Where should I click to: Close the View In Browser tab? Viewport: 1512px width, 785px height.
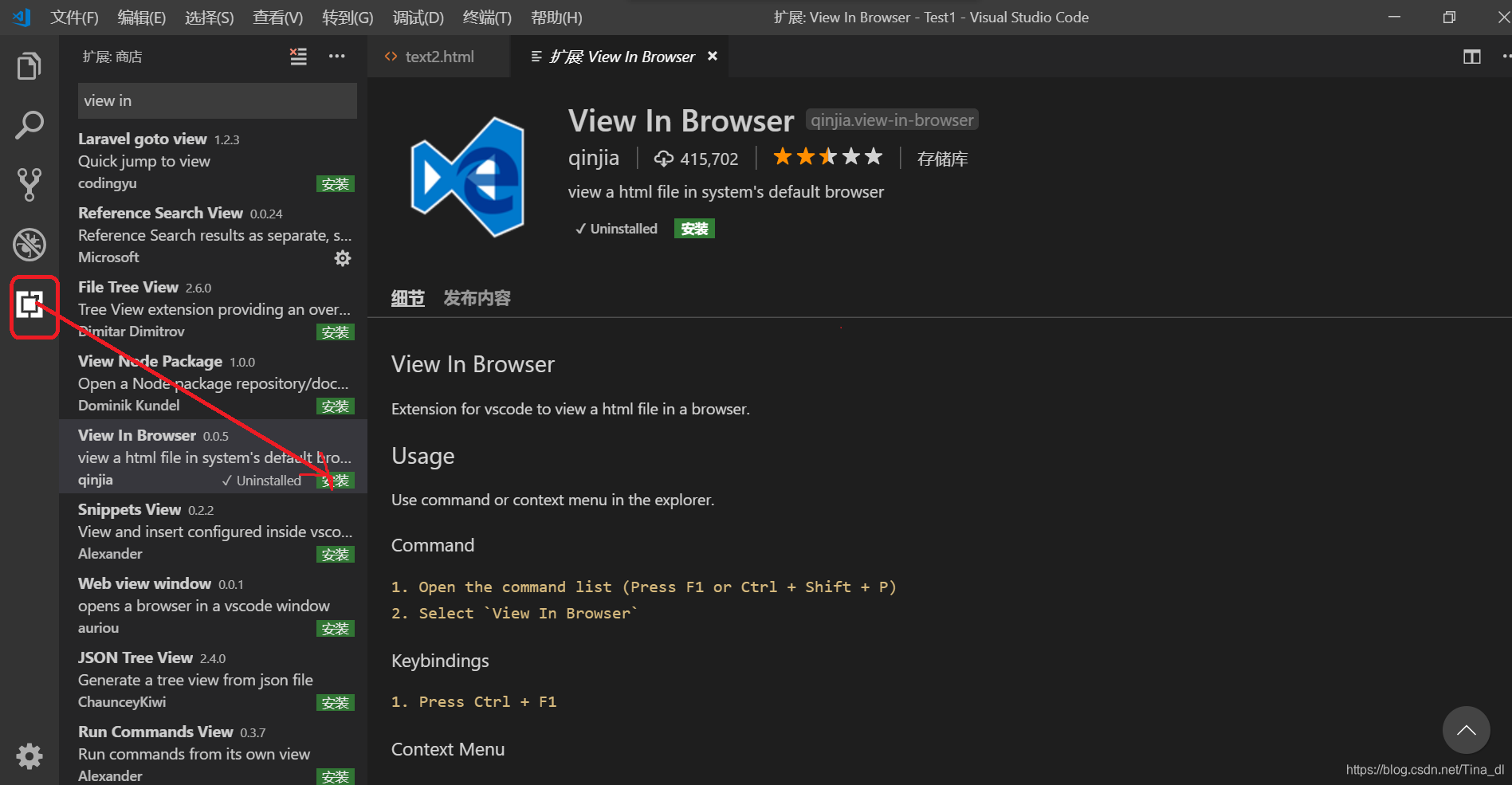point(713,56)
